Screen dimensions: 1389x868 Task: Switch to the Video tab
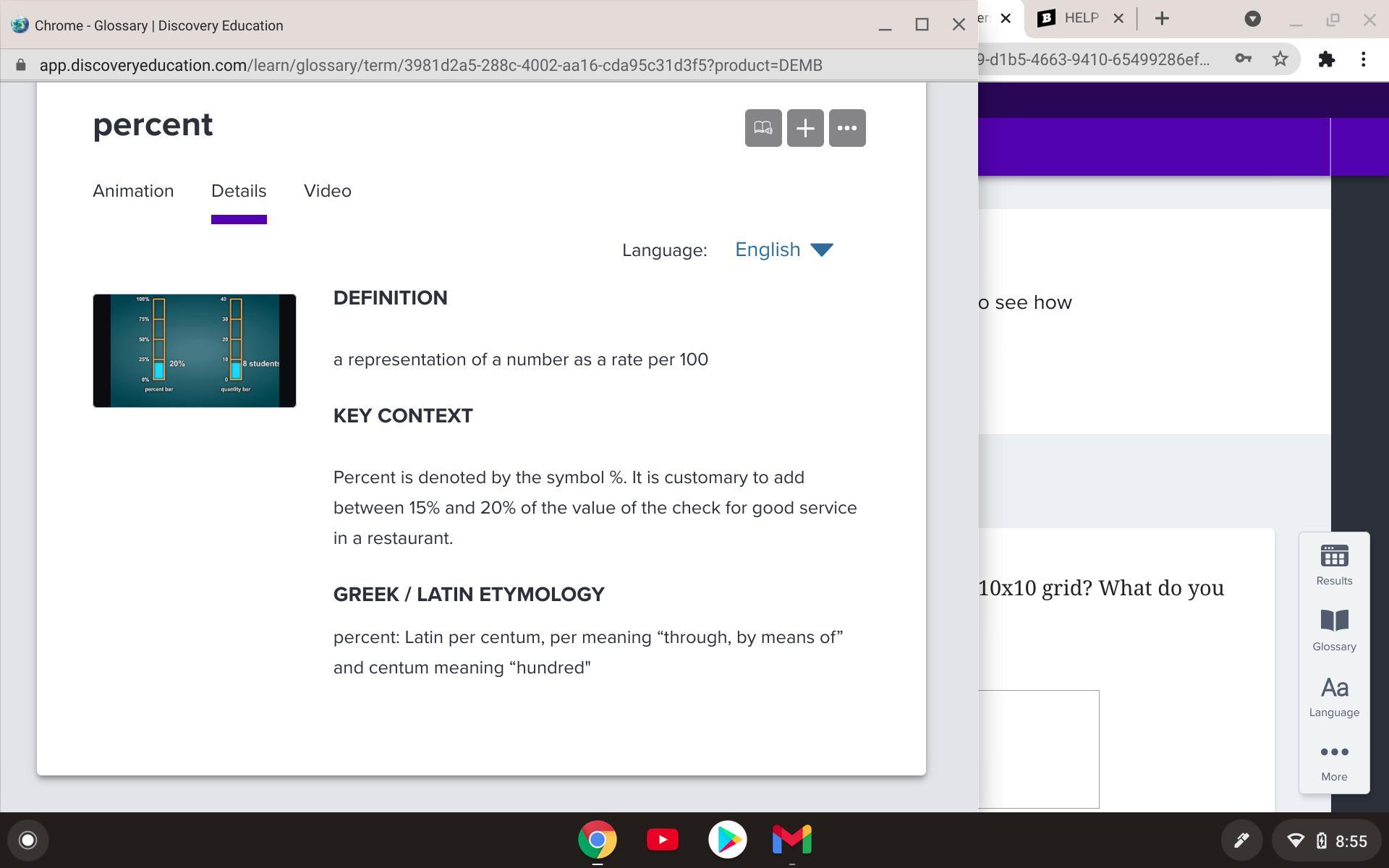328,191
